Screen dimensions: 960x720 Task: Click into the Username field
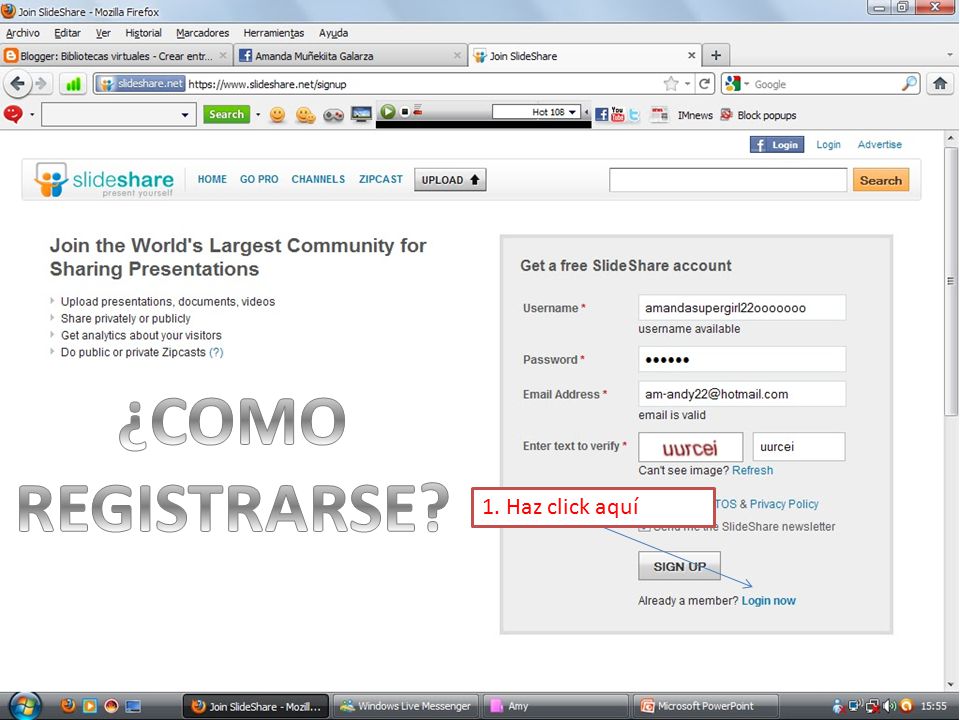[x=742, y=307]
